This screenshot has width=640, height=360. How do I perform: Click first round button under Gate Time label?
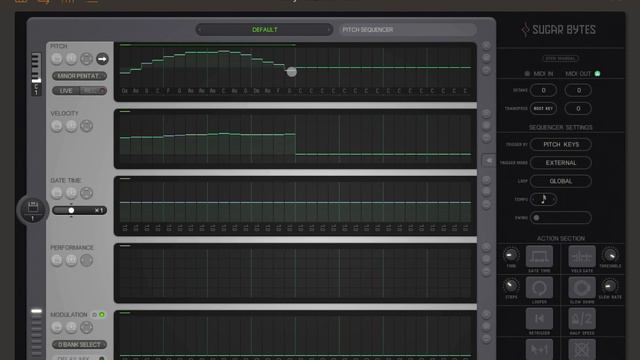[x=57, y=193]
